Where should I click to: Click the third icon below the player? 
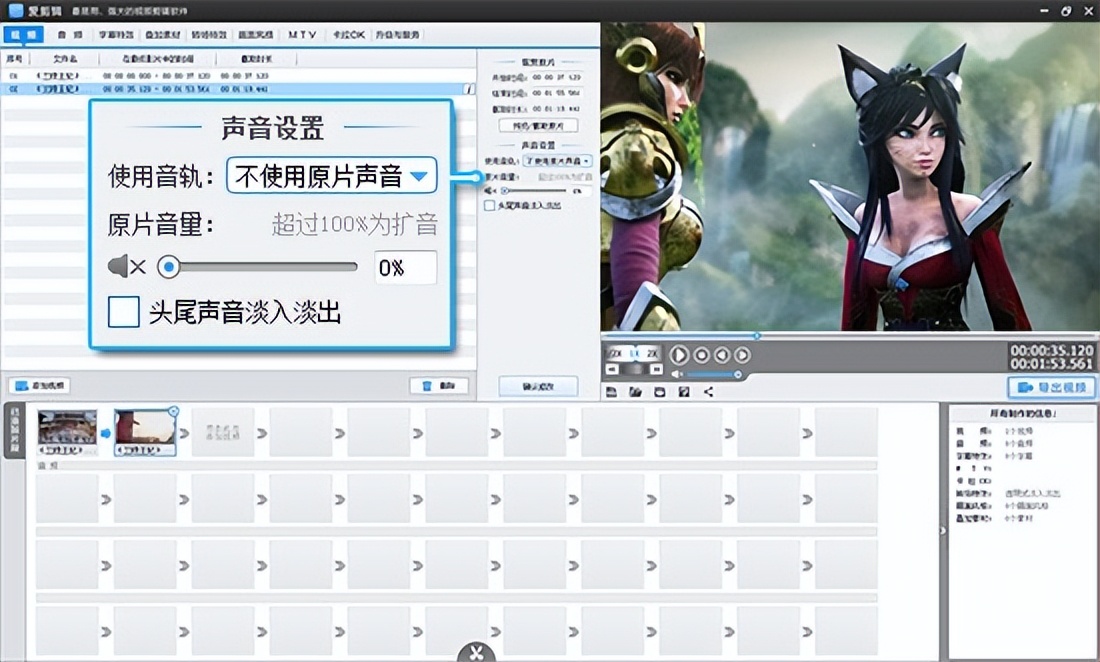coord(659,392)
